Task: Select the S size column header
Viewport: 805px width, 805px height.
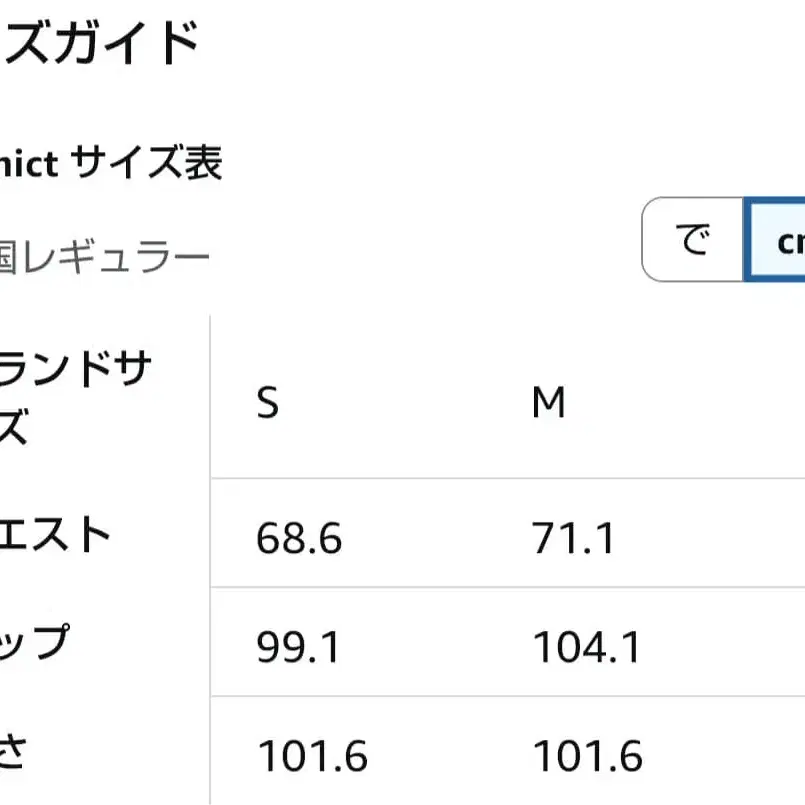Action: pos(266,402)
